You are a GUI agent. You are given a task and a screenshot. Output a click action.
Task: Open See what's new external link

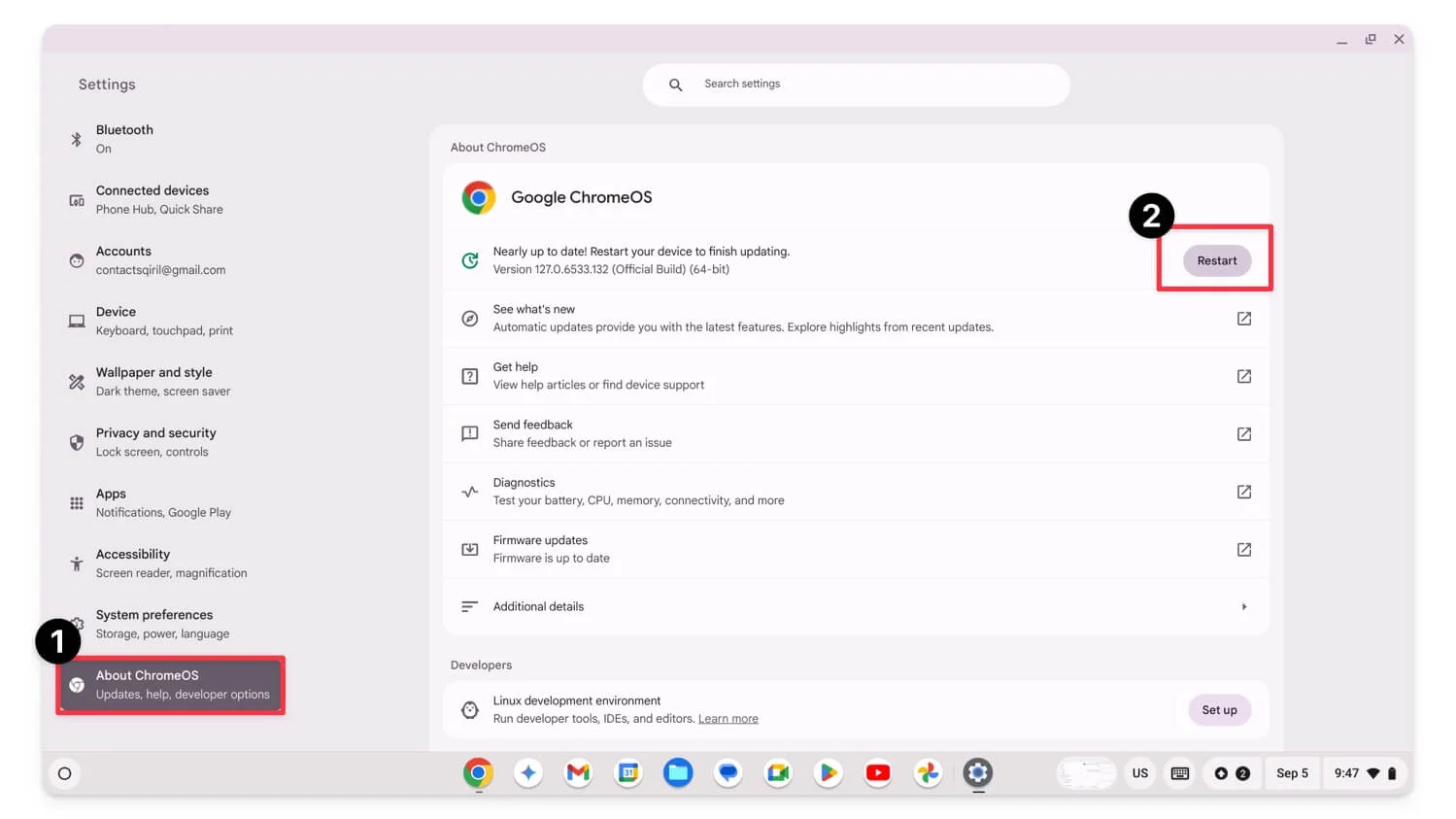[1243, 319]
